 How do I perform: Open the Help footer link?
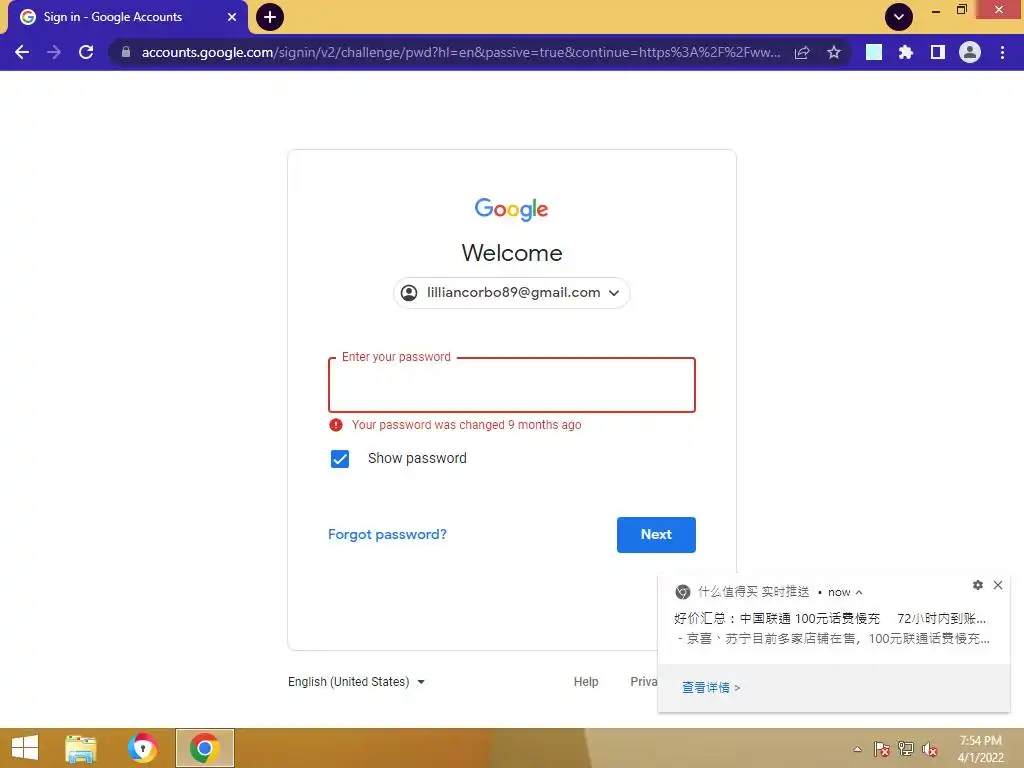[586, 682]
